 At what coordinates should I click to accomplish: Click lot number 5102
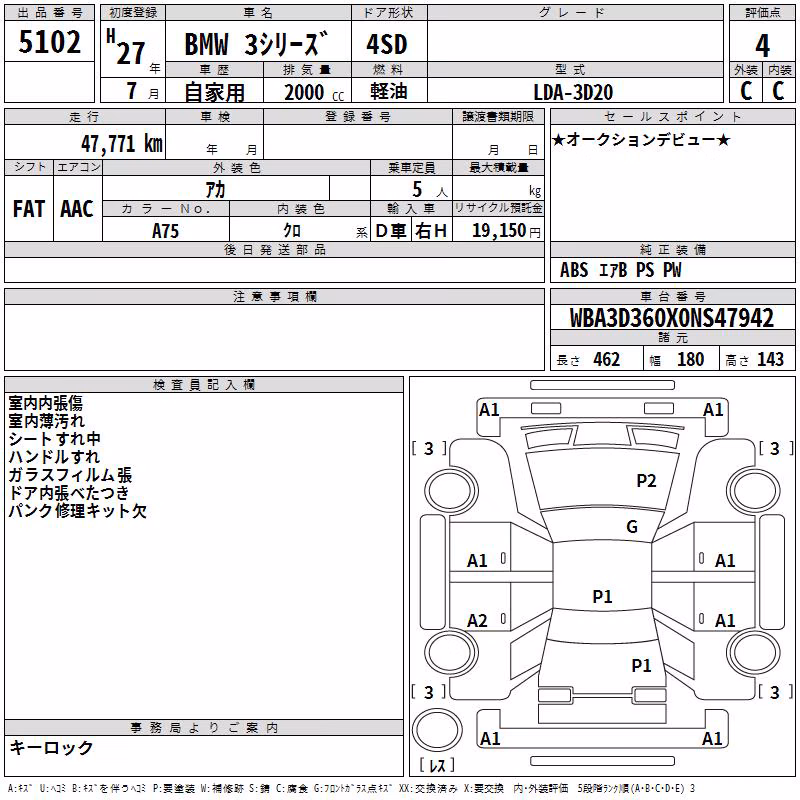tap(49, 42)
